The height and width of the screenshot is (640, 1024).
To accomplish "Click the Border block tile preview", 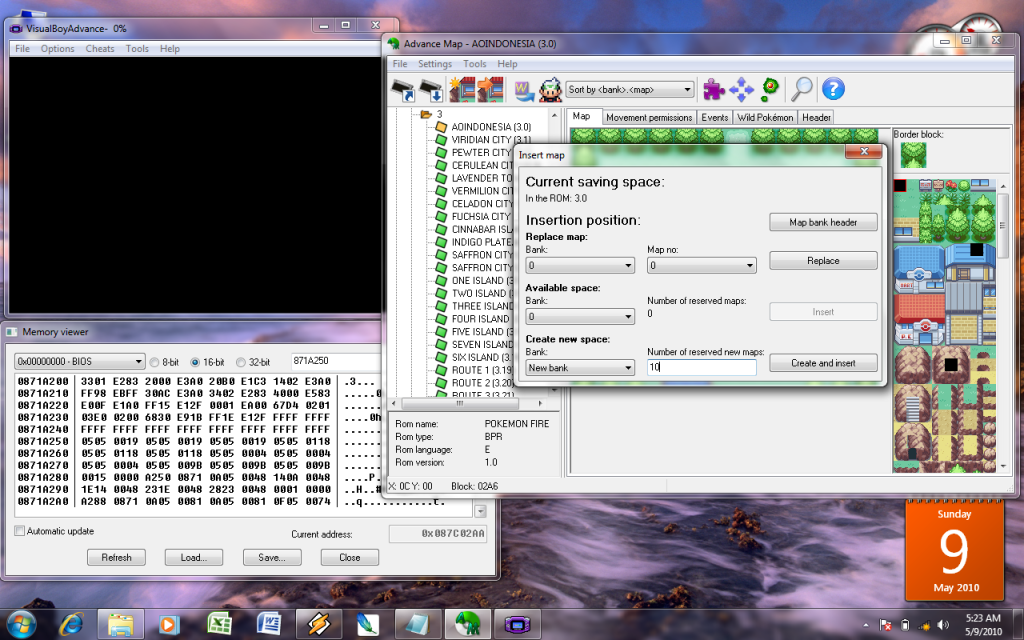I will 913,155.
